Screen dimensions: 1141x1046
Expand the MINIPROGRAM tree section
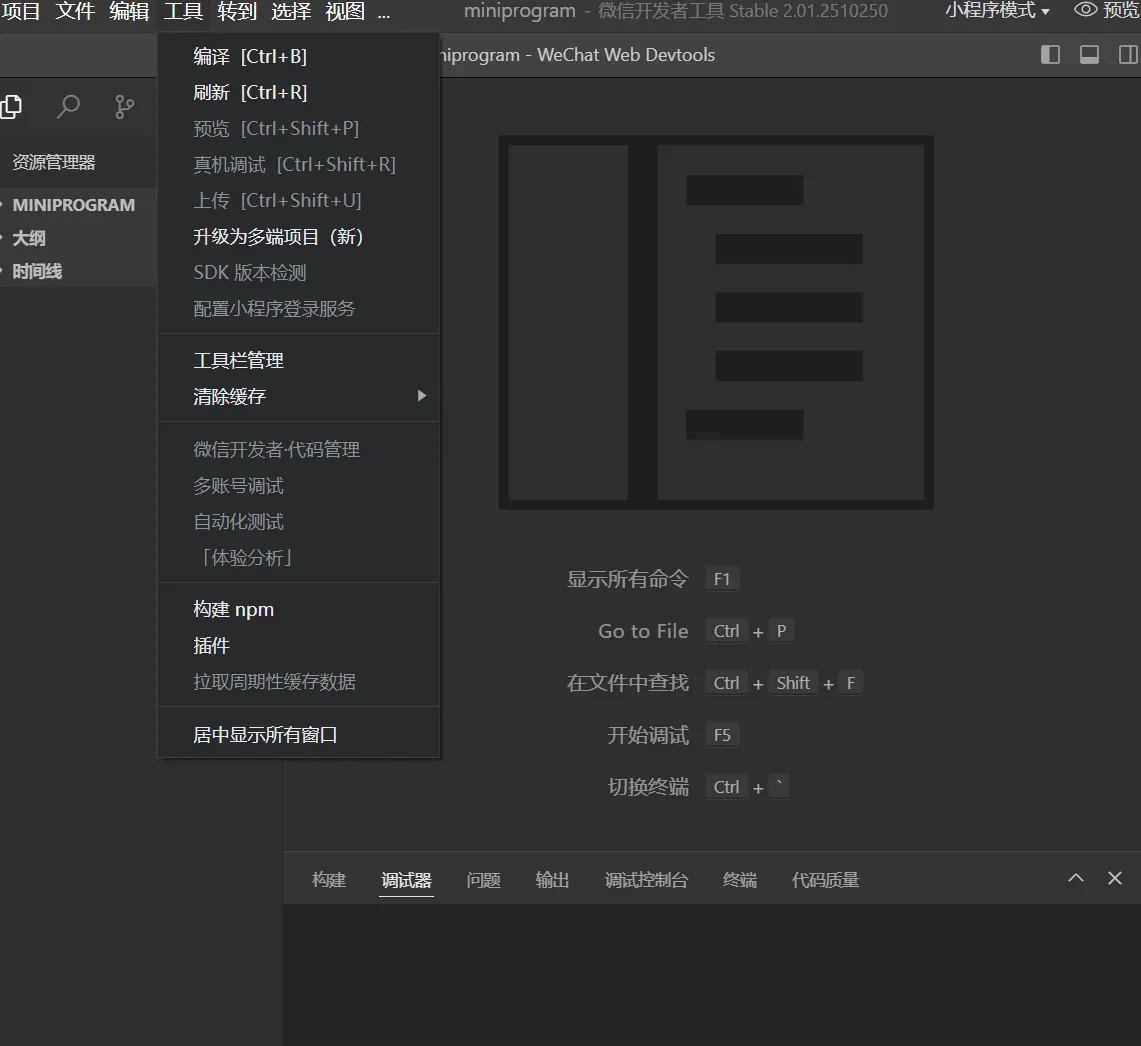(x=73, y=205)
